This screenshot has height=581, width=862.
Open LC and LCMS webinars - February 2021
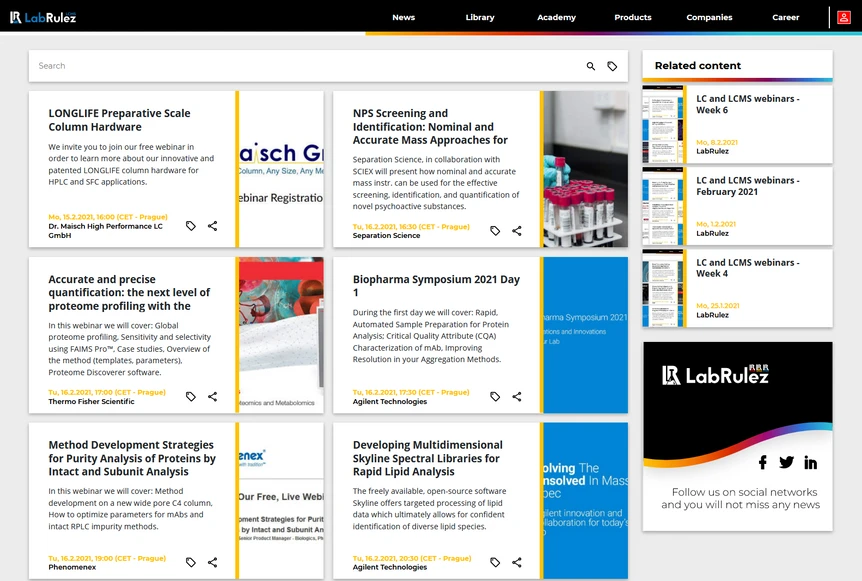point(748,186)
